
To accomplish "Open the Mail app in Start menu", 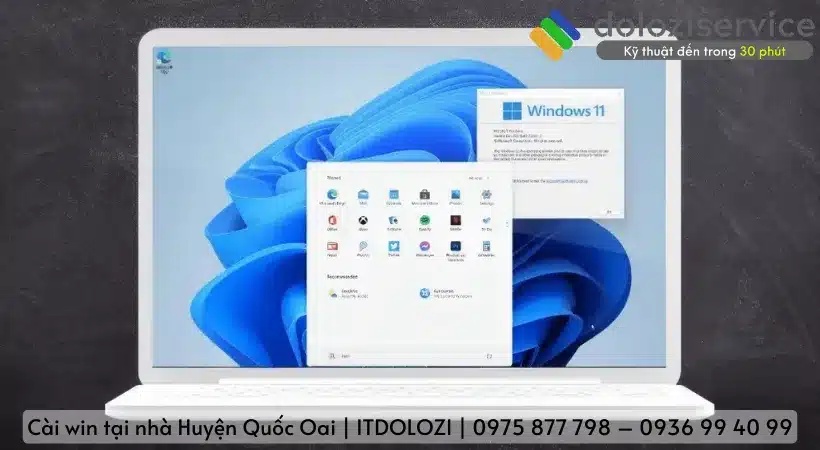I will tap(363, 197).
